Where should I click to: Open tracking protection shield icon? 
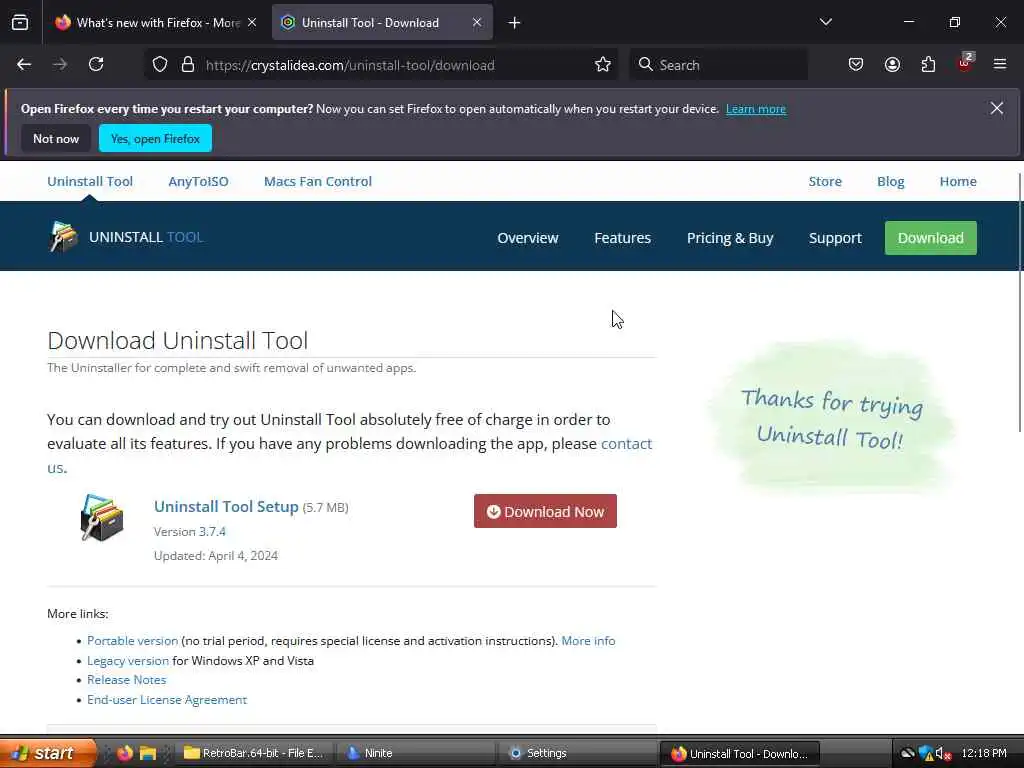(160, 65)
